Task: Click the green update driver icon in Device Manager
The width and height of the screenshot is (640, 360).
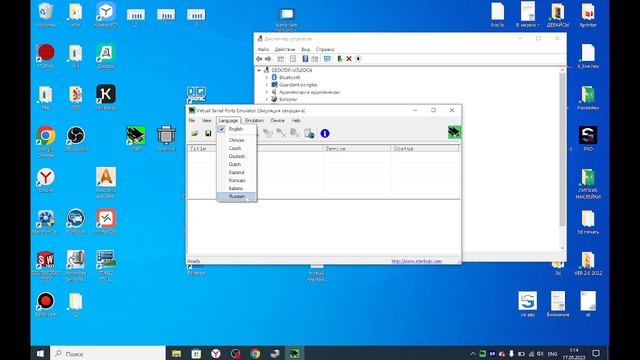Action: [340, 59]
